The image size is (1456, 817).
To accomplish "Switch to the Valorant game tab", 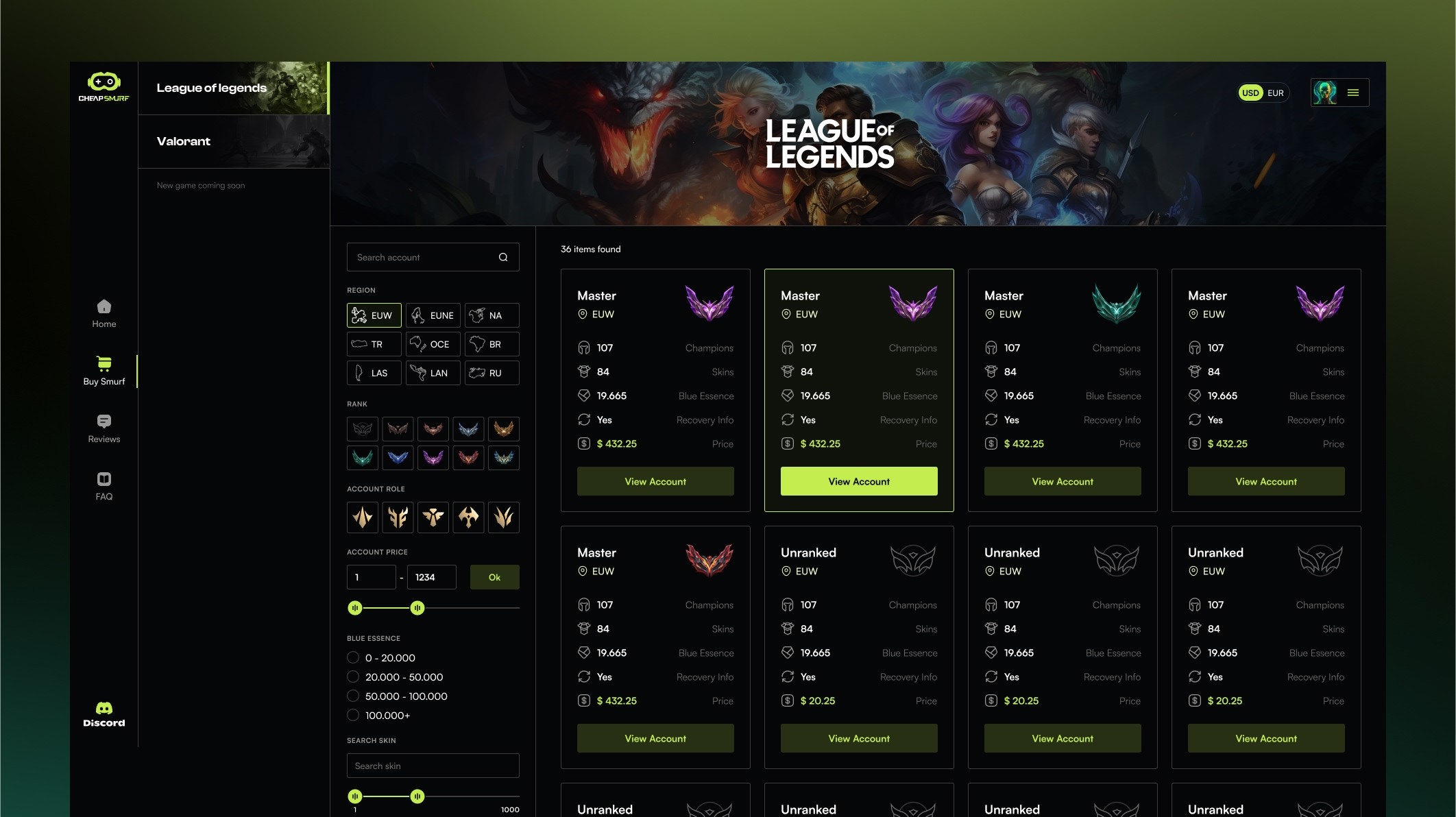I will [x=234, y=141].
